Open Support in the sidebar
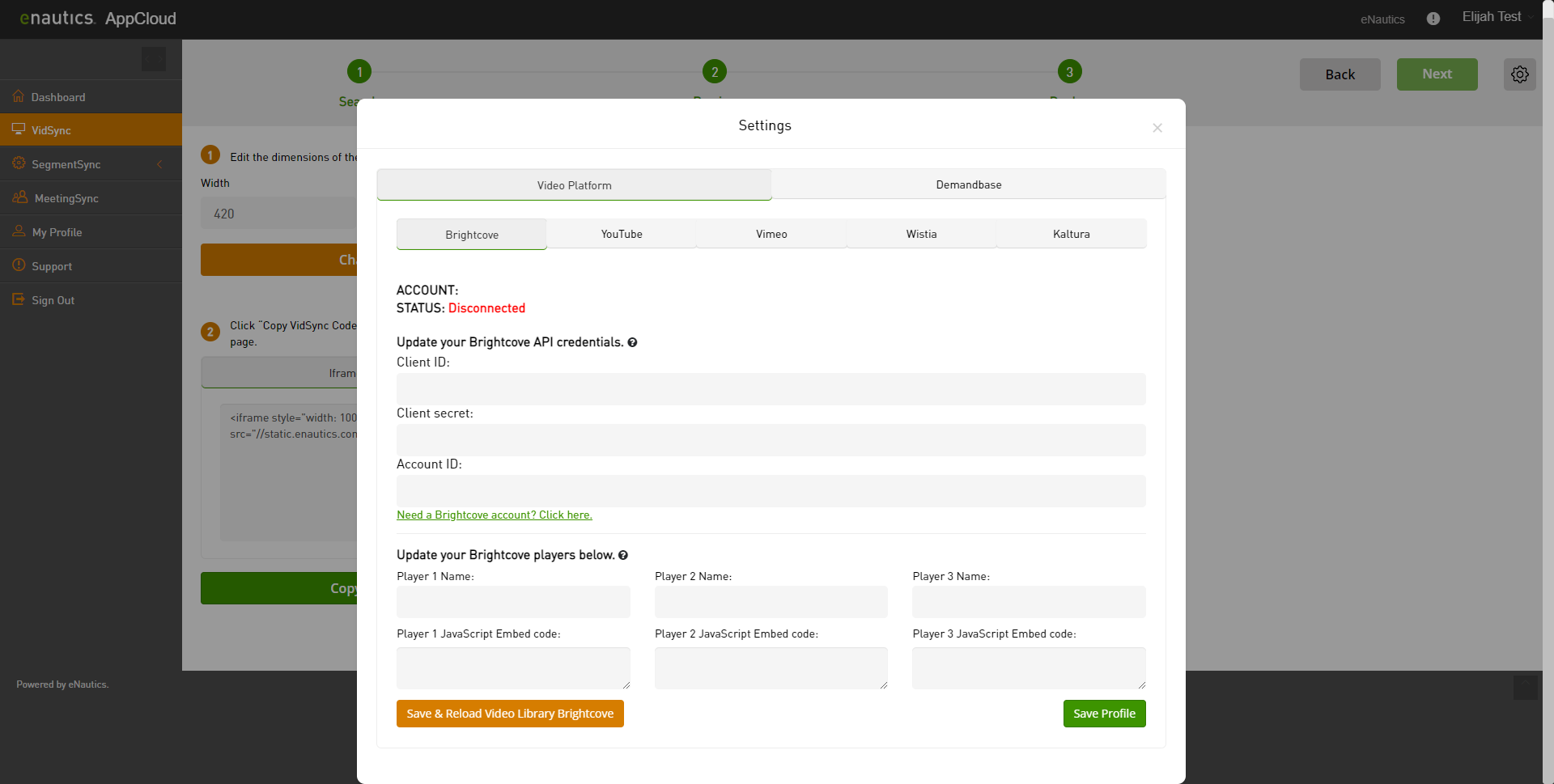Image resolution: width=1554 pixels, height=784 pixels. point(91,265)
